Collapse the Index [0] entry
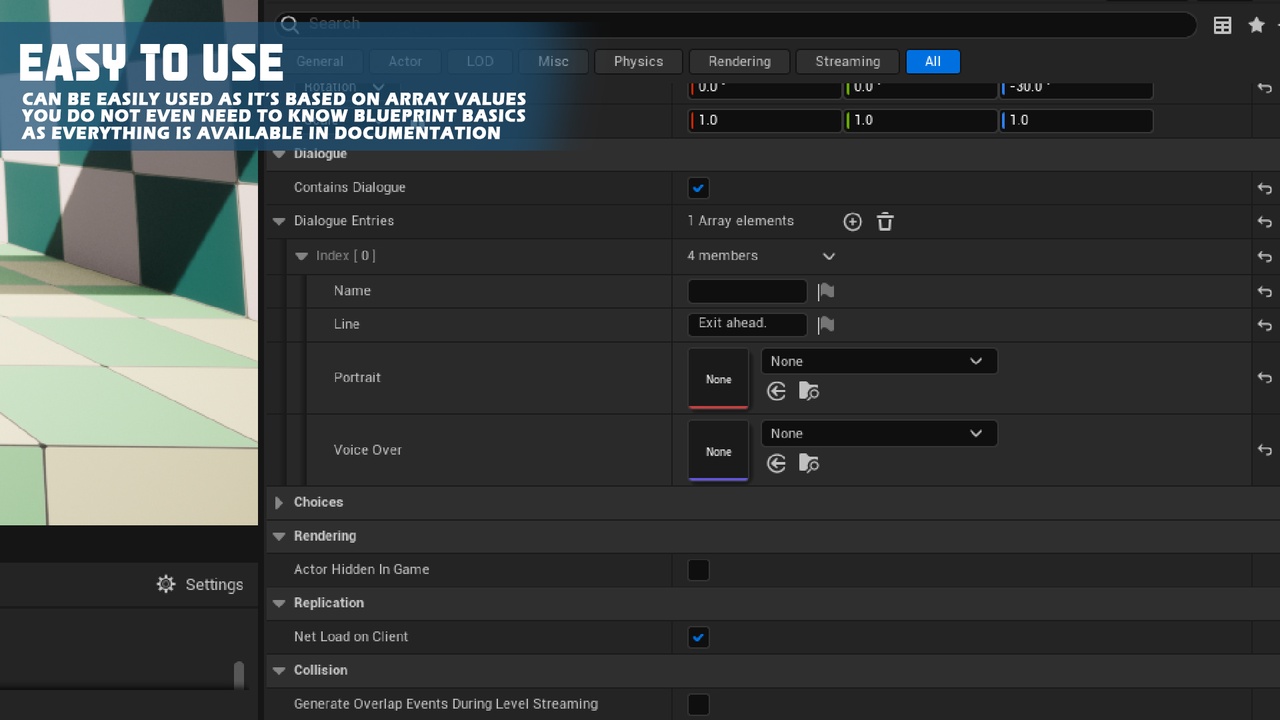 click(x=301, y=256)
